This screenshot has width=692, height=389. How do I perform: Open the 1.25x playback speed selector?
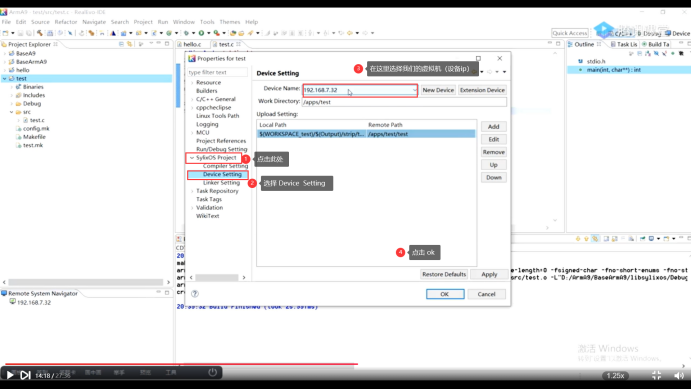pyautogui.click(x=615, y=375)
